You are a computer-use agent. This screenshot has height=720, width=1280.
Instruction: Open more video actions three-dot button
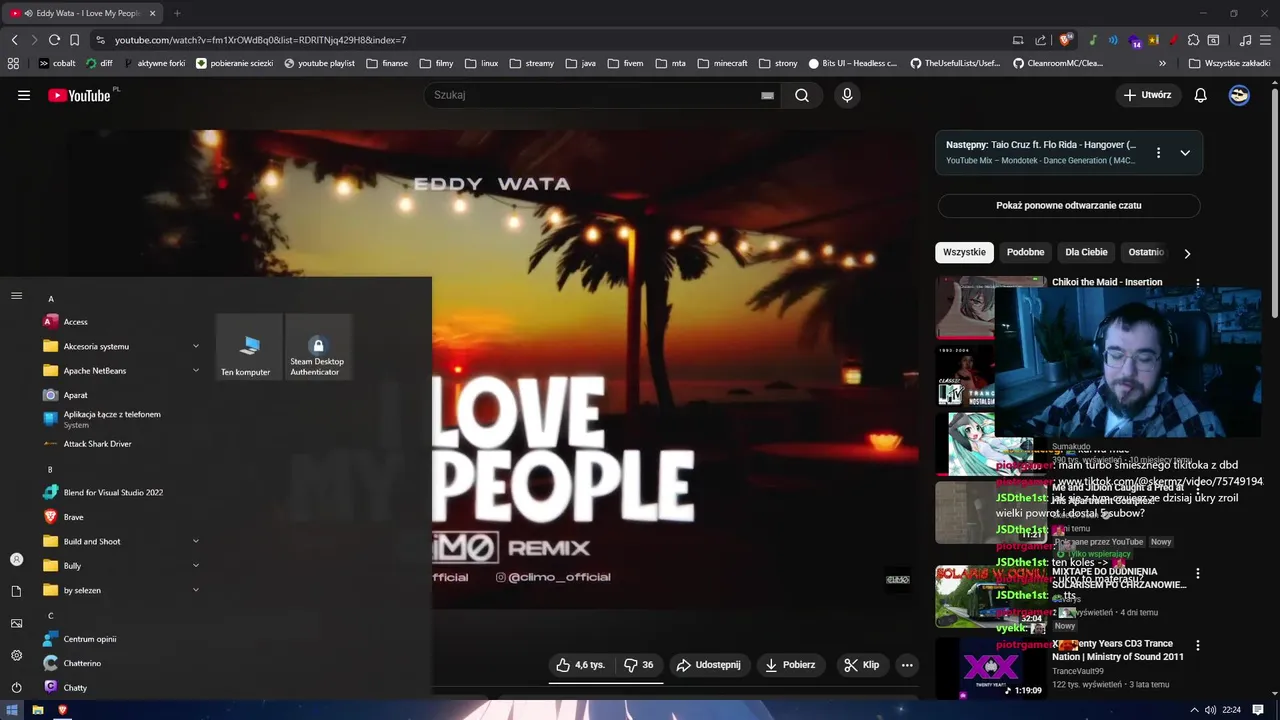coord(907,665)
